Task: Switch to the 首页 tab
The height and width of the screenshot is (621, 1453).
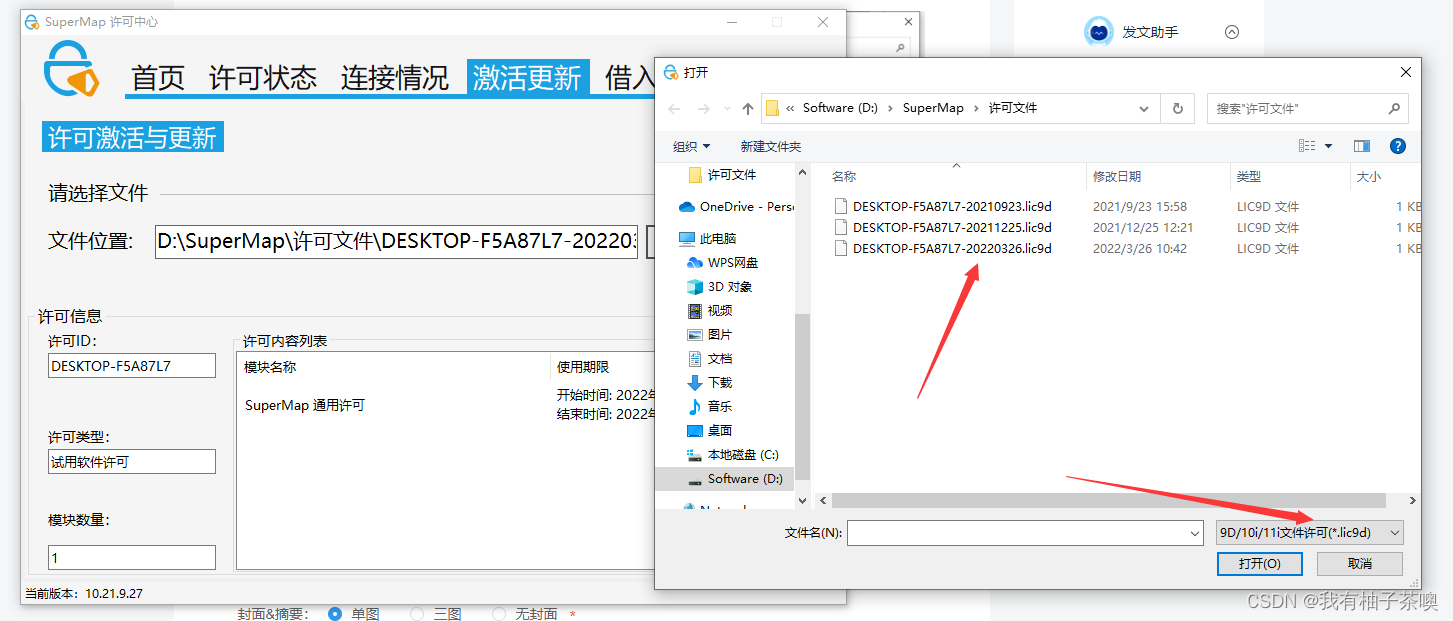Action: pos(158,78)
